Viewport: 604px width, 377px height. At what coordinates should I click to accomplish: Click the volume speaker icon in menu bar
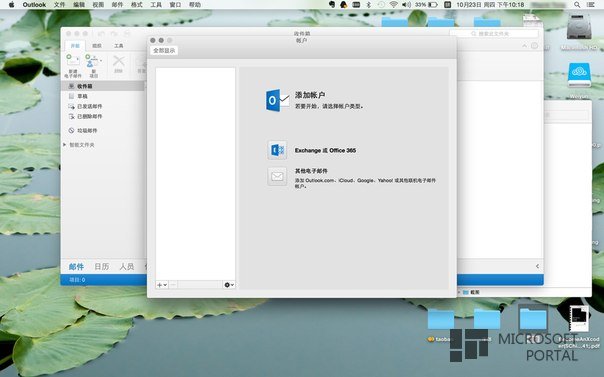click(406, 5)
